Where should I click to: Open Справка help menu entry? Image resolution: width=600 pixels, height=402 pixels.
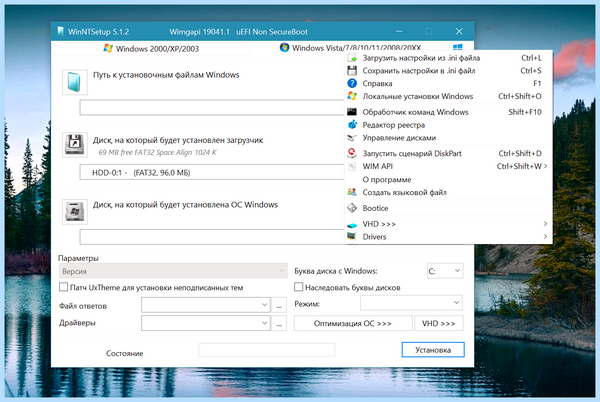[448, 83]
